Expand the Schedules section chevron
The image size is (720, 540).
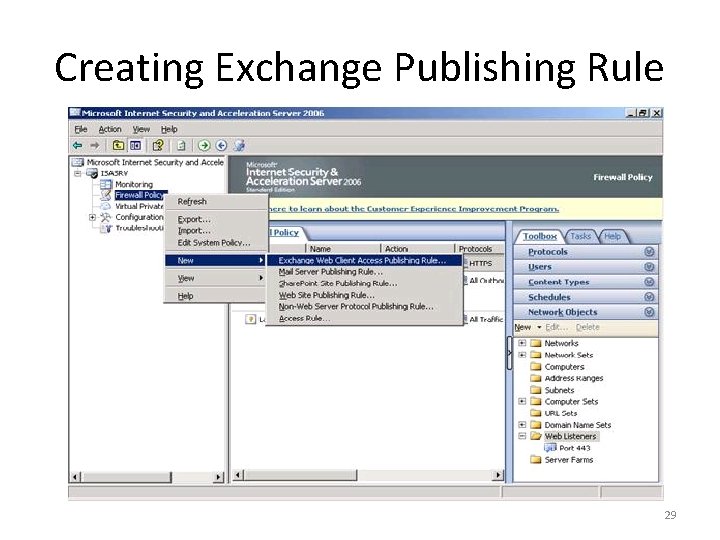click(649, 297)
